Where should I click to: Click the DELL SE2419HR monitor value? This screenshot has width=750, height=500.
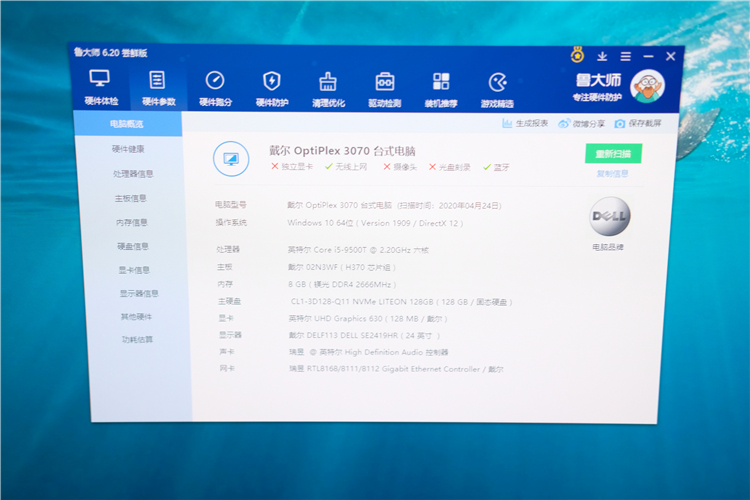pyautogui.click(x=364, y=335)
